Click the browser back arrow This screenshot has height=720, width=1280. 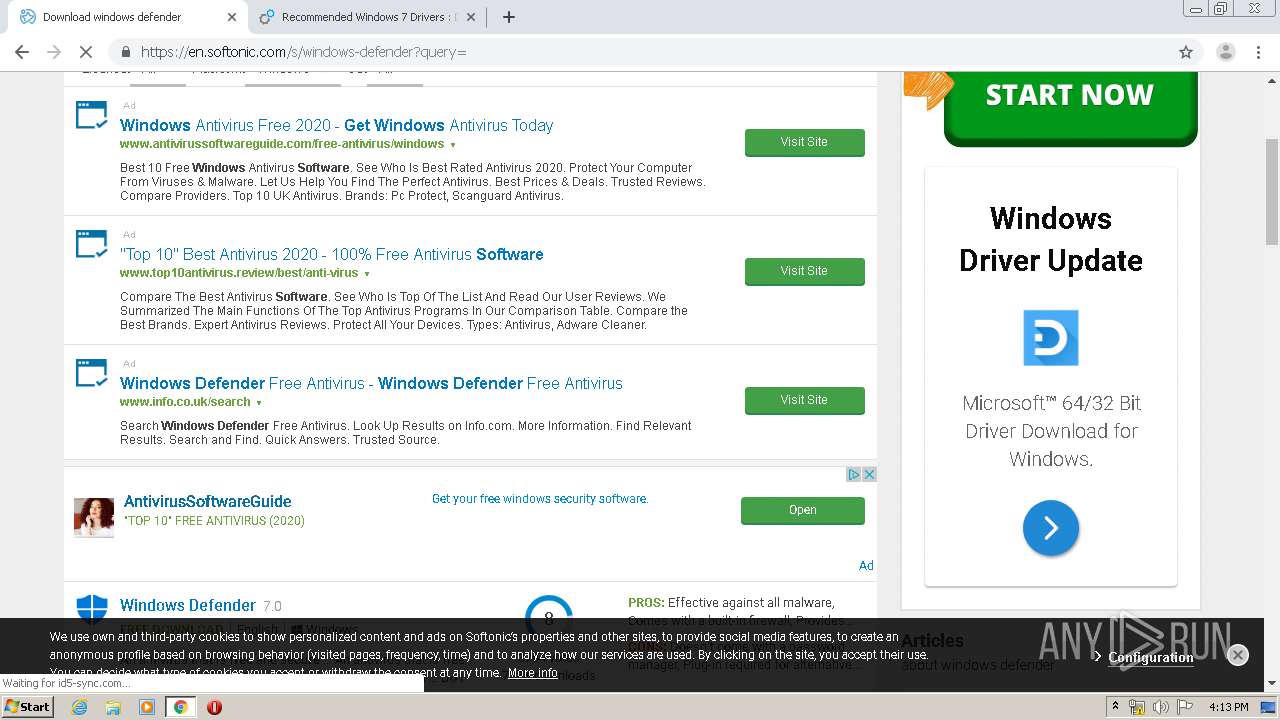[x=22, y=52]
